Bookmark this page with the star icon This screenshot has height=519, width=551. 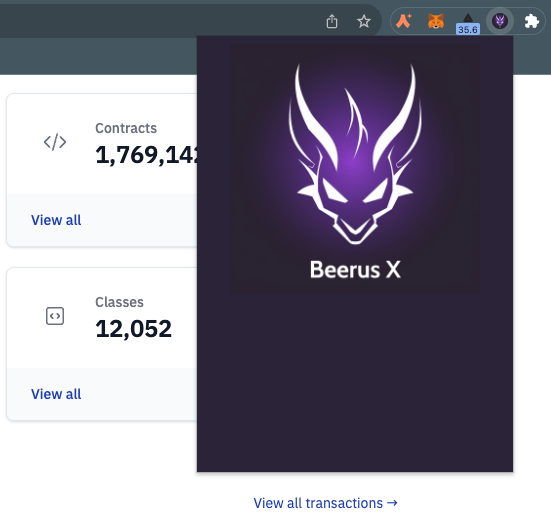click(x=364, y=21)
